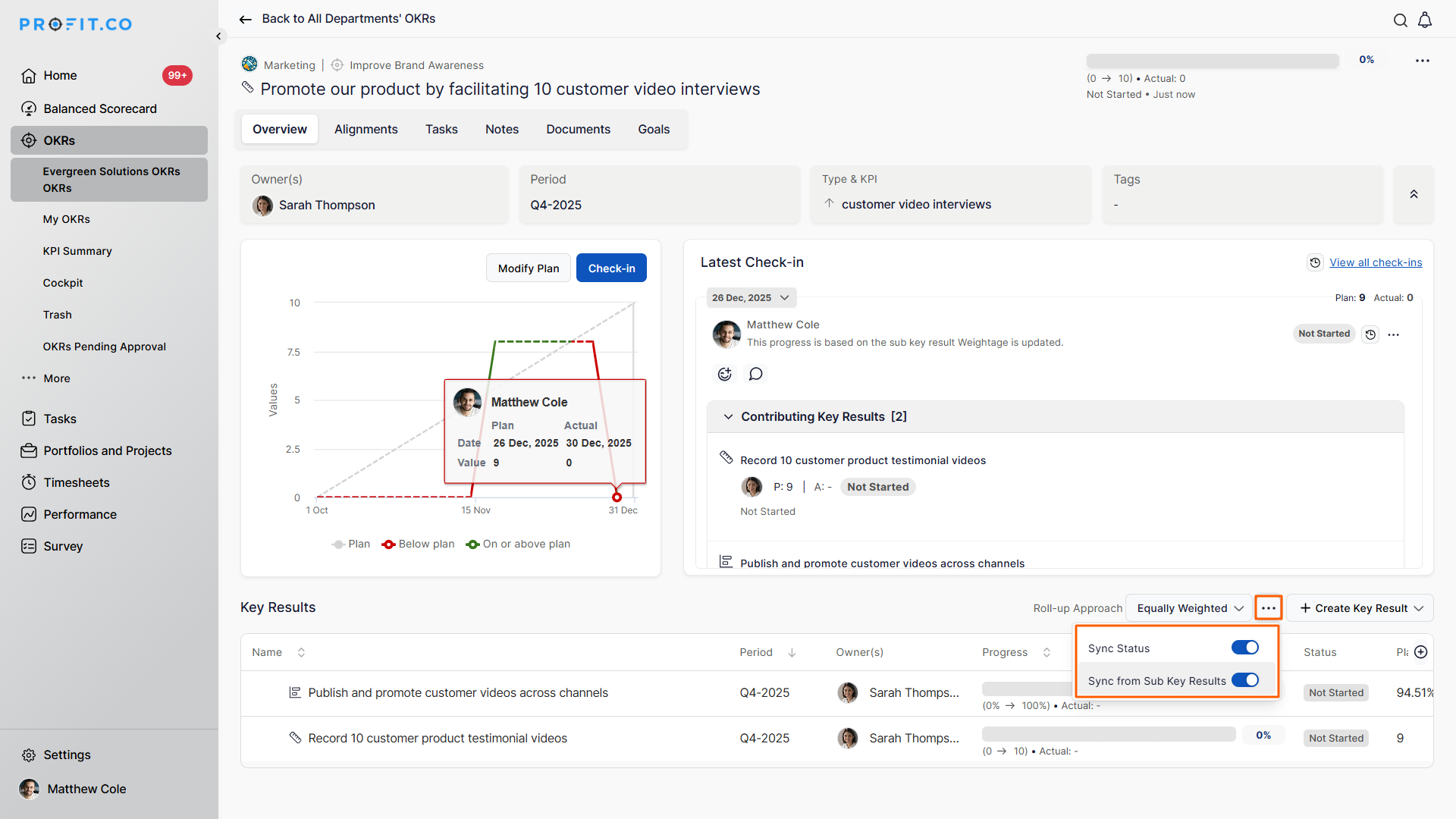This screenshot has height=819, width=1456.
Task: Open the key result three-dot menu at the top
Action: point(1422,61)
